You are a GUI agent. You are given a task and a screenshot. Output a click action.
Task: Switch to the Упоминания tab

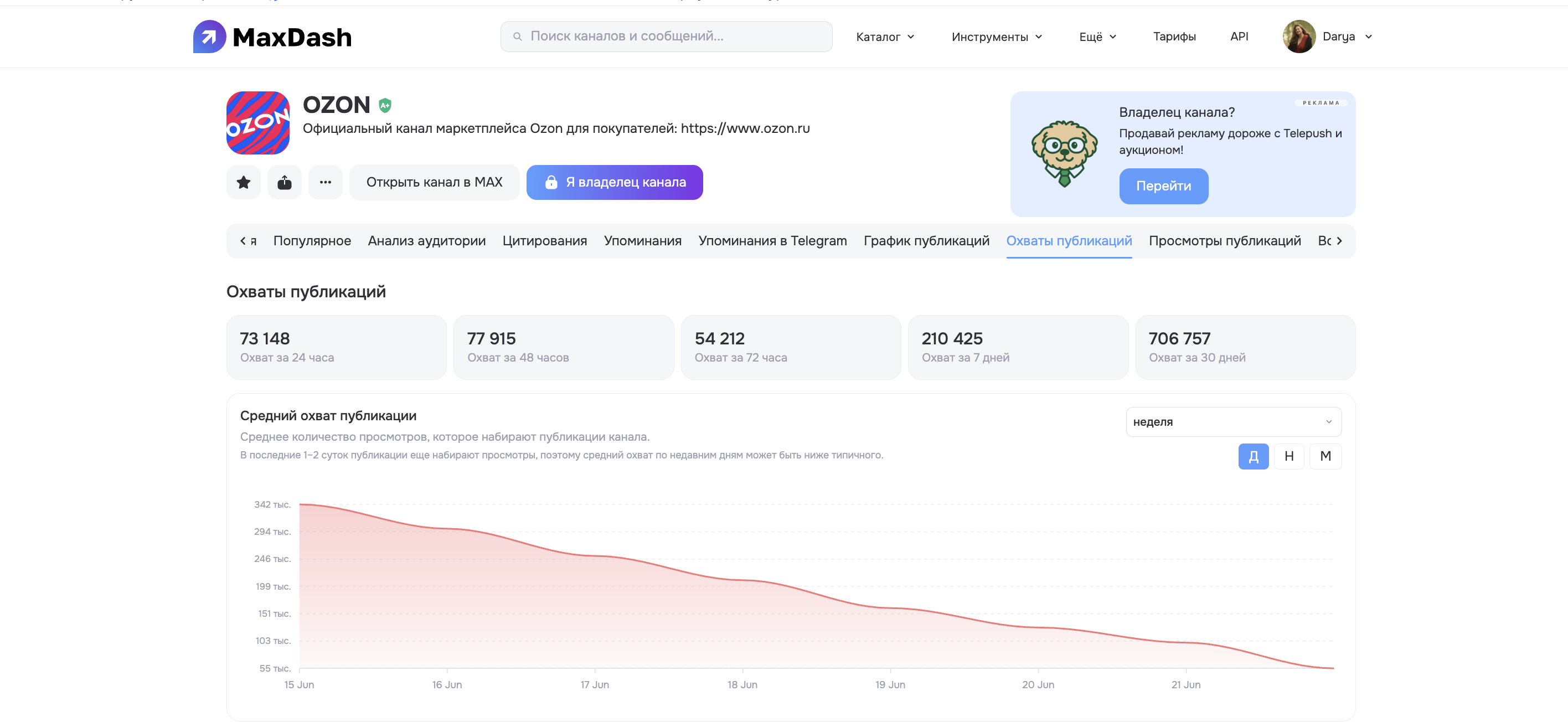coord(643,241)
